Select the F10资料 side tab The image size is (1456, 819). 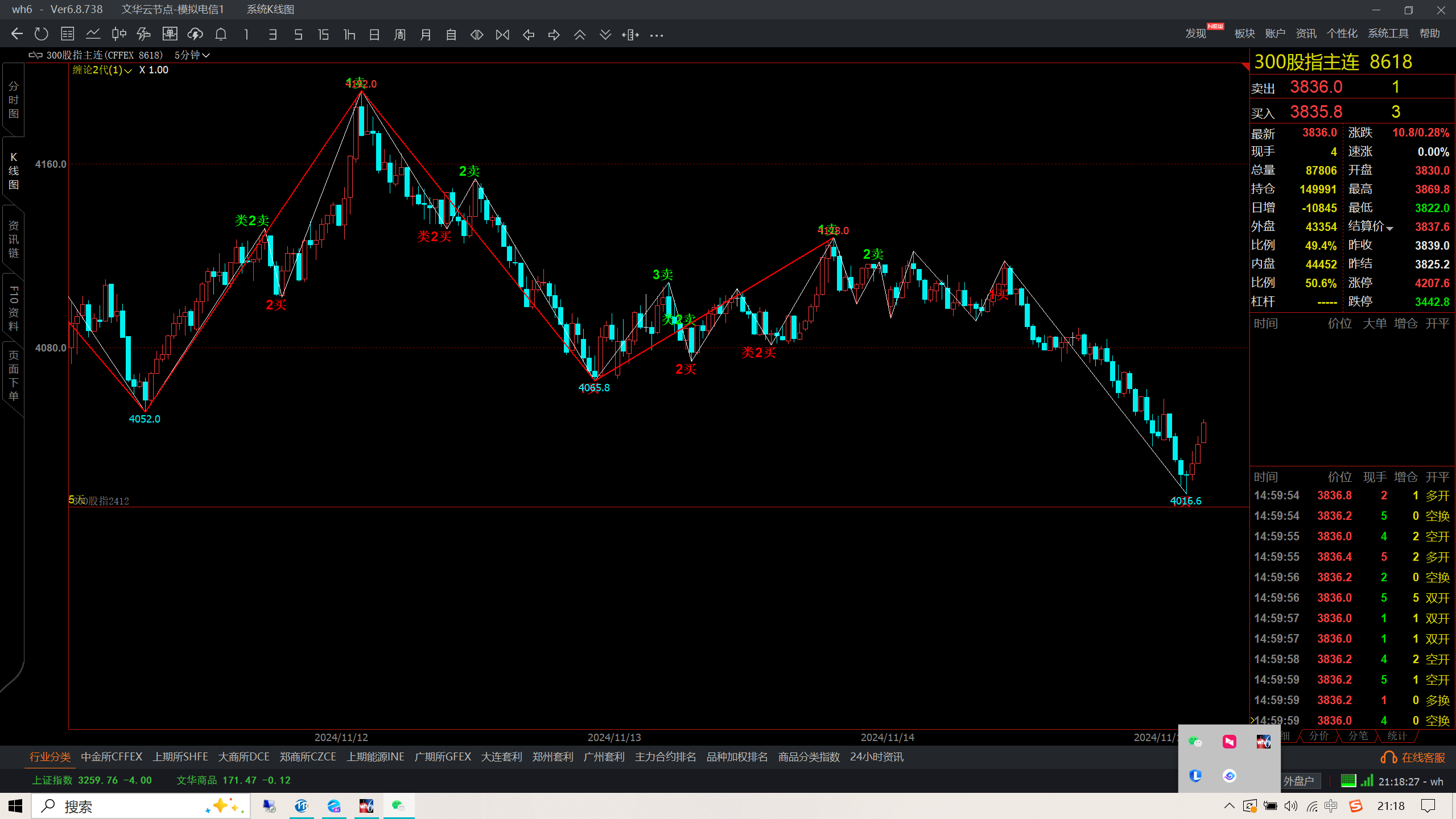pyautogui.click(x=14, y=309)
